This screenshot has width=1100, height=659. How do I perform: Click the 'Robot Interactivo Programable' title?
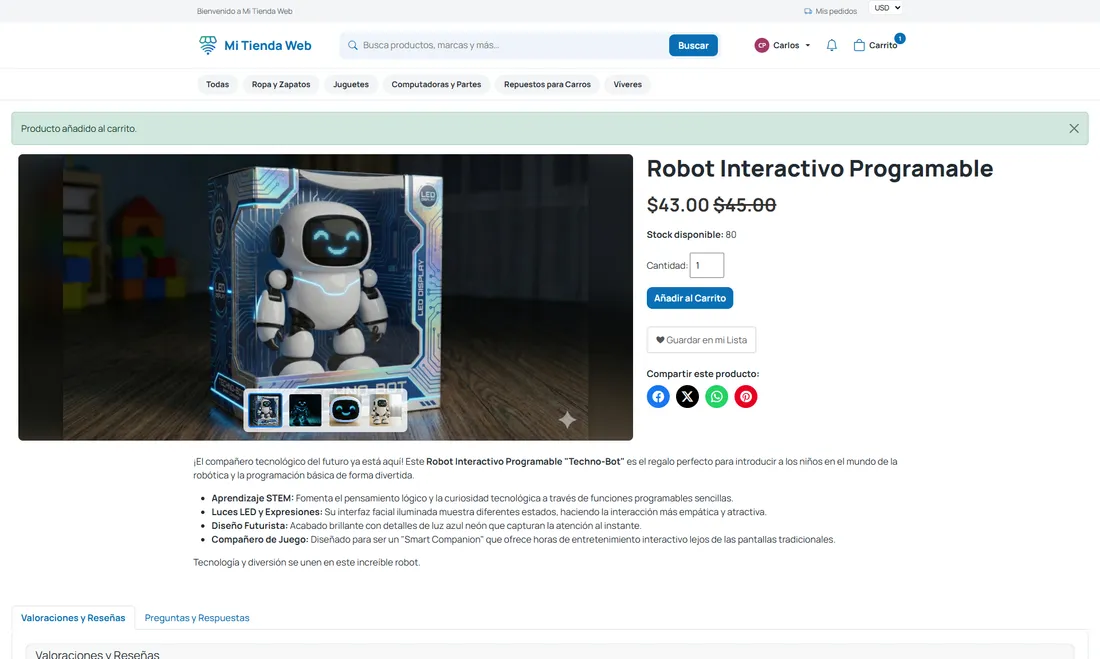(x=819, y=168)
